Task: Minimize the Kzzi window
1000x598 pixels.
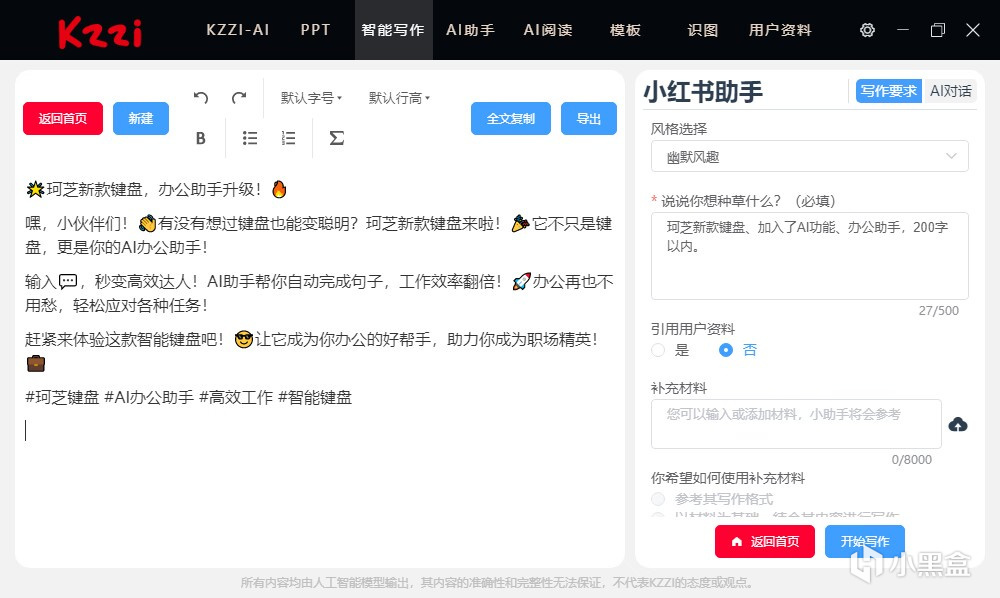Action: (902, 30)
